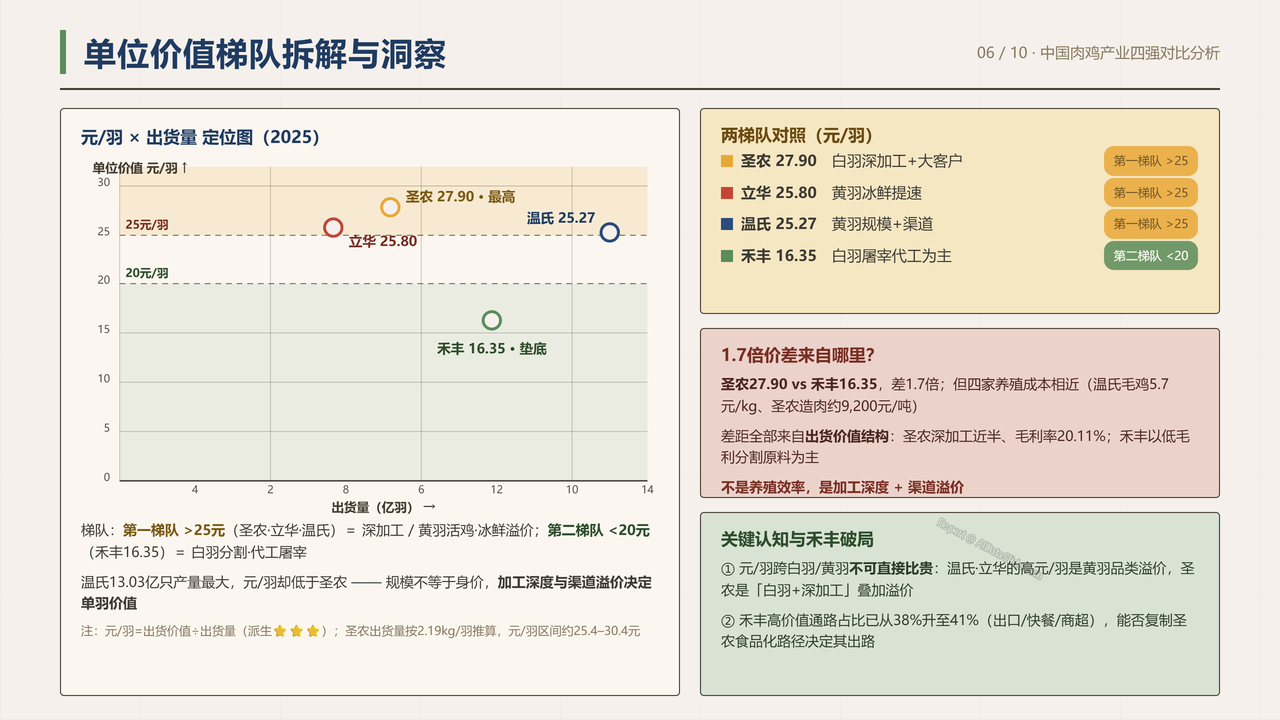Click the x-axis tick value 14
Viewport: 1280px width, 720px height.
[647, 489]
